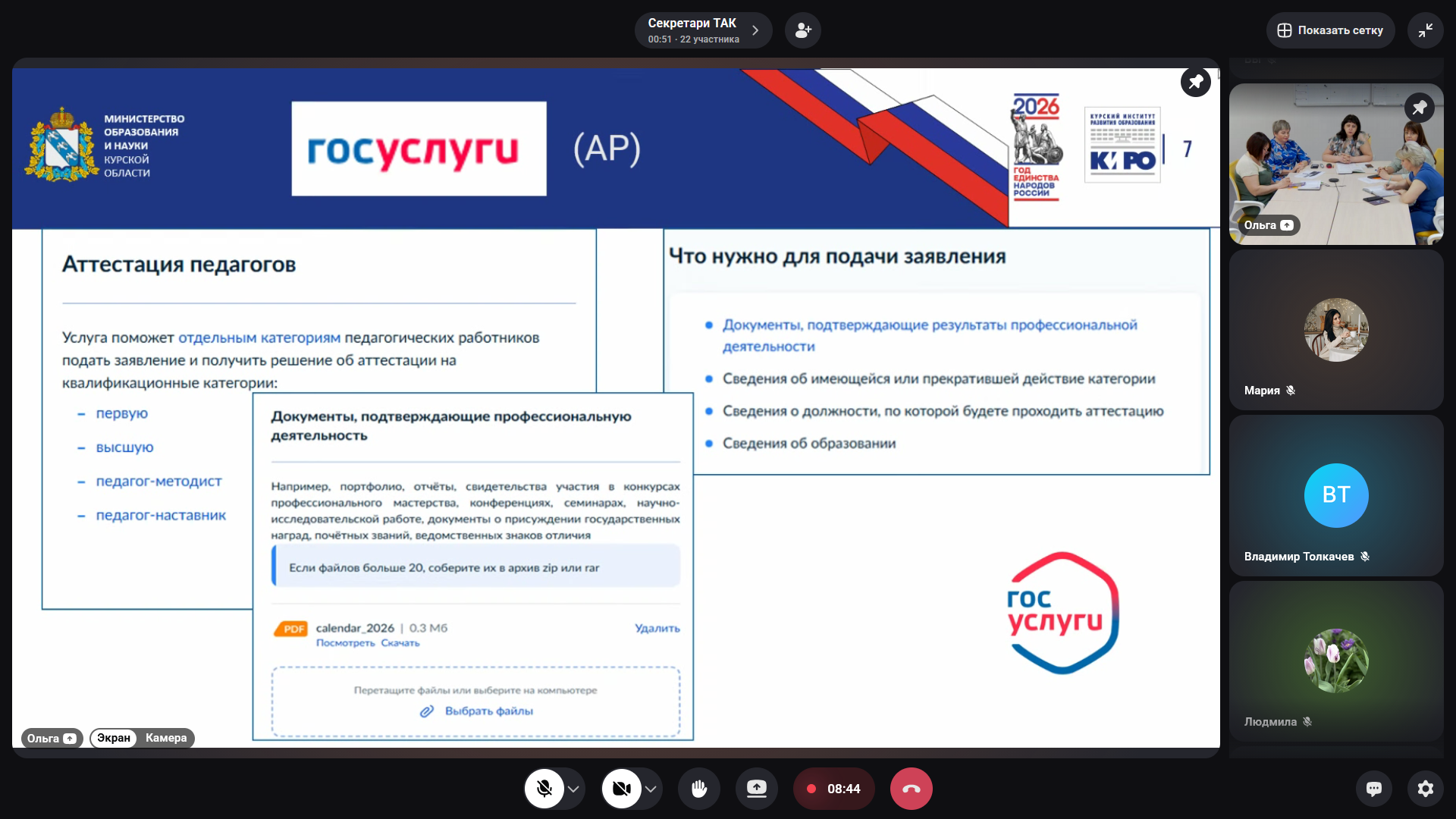Click the zip archive hint banner on the slide
Viewport: 1456px width, 819px height.
coord(476,566)
